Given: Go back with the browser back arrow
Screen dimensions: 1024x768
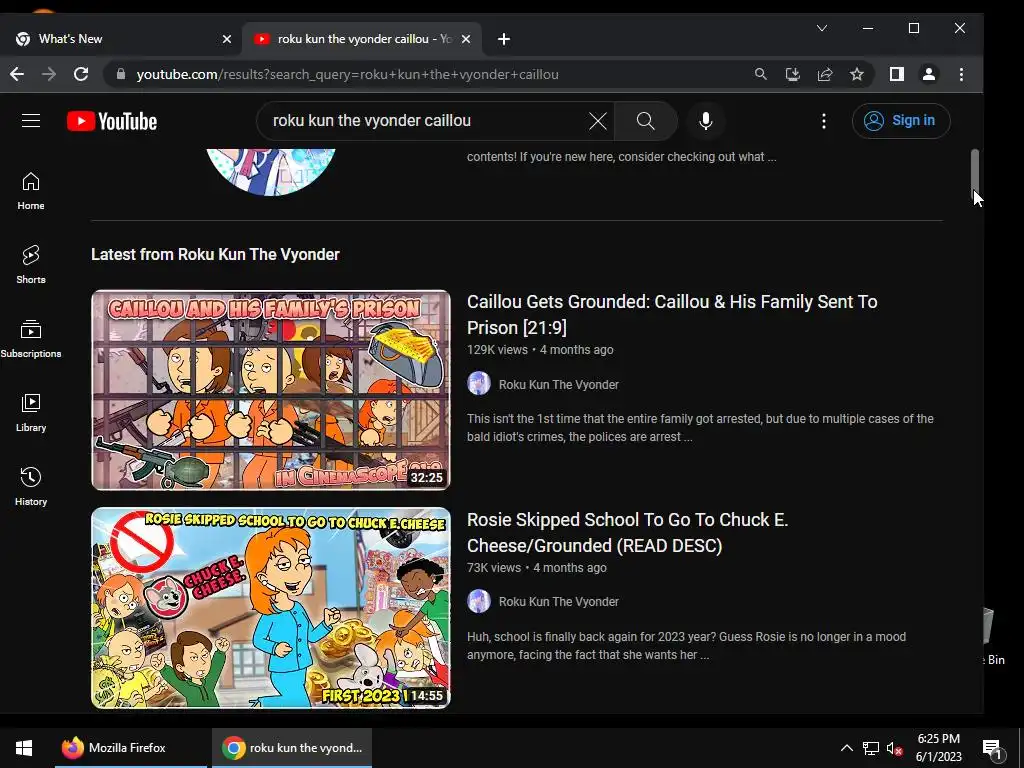Looking at the screenshot, I should [17, 74].
